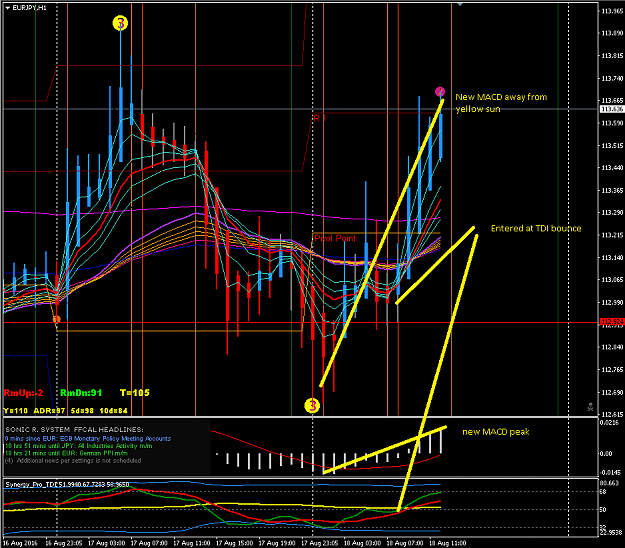Click the 113.740 price scale value
625x548 pixels.
612,79
